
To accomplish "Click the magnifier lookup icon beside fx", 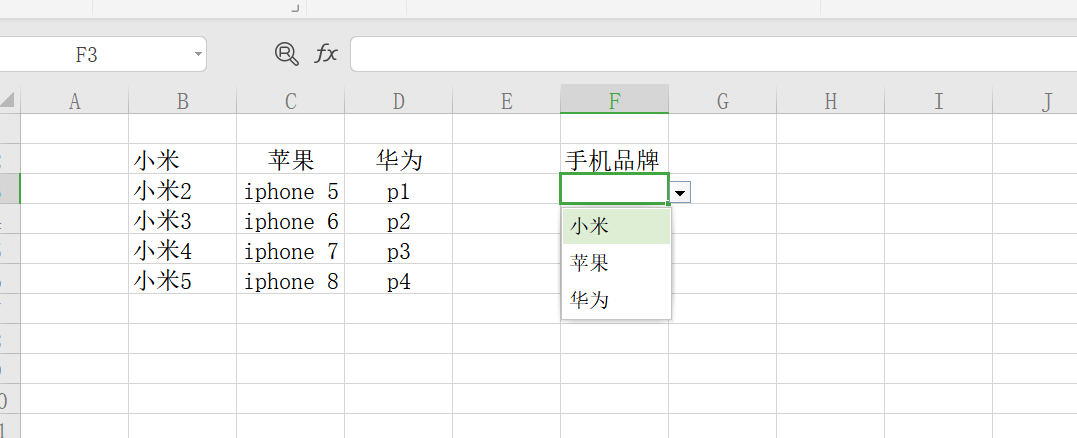I will [287, 54].
